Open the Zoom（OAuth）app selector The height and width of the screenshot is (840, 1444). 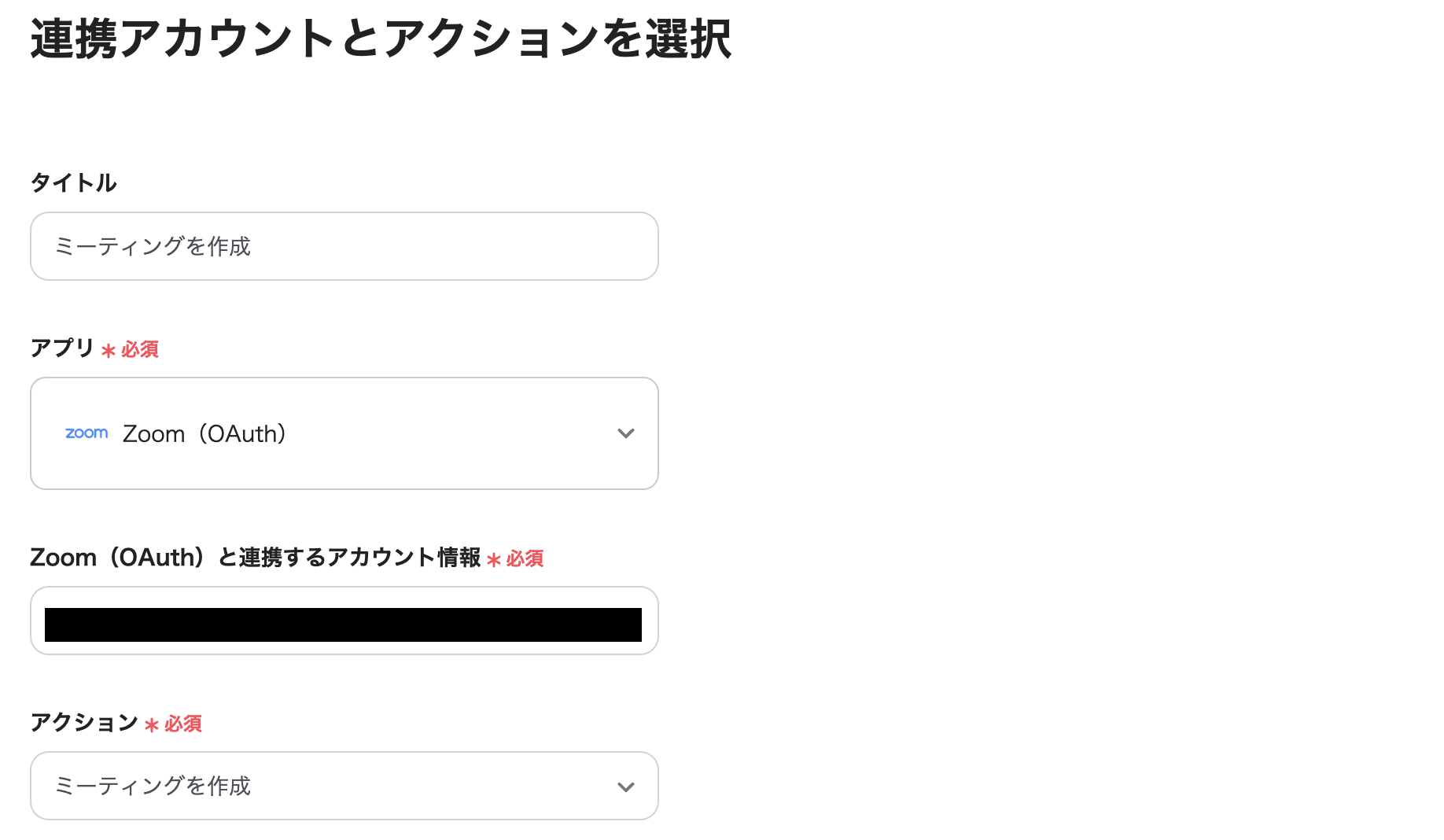344,433
